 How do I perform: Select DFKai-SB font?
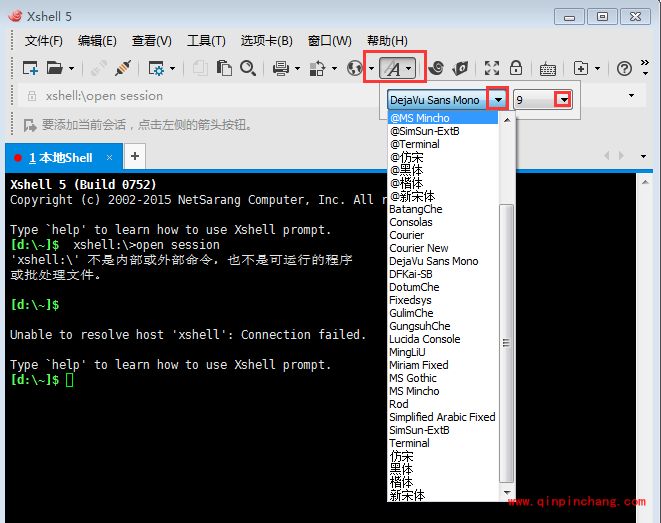(x=443, y=274)
